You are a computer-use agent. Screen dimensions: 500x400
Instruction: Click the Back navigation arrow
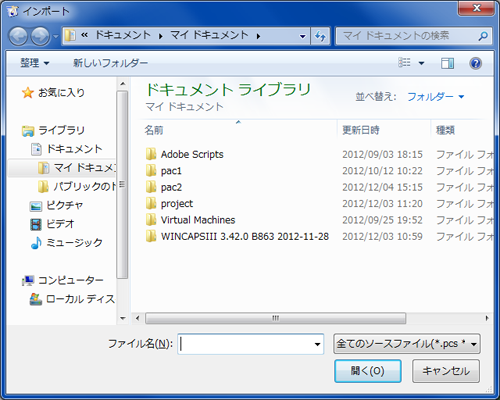pos(19,36)
